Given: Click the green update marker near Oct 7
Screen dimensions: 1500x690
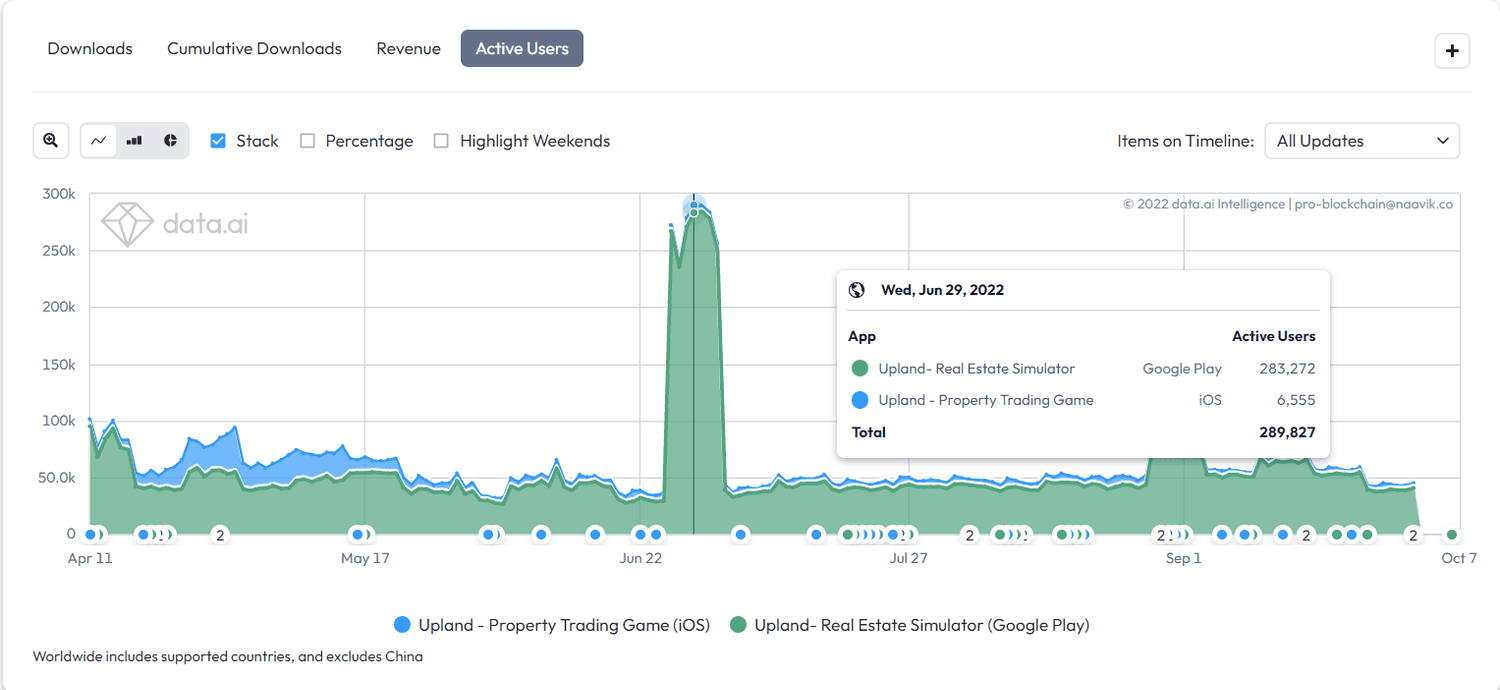Looking at the screenshot, I should 1452,535.
